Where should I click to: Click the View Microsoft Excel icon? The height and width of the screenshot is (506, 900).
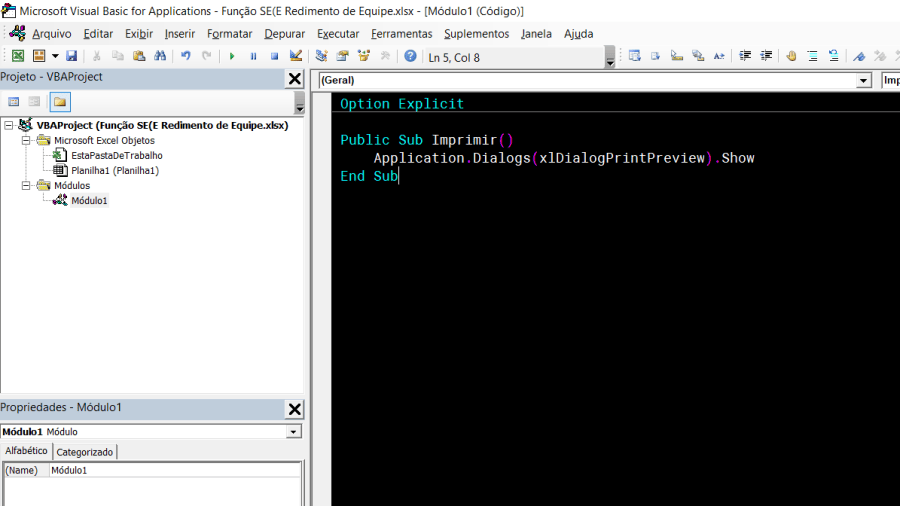pyautogui.click(x=18, y=56)
